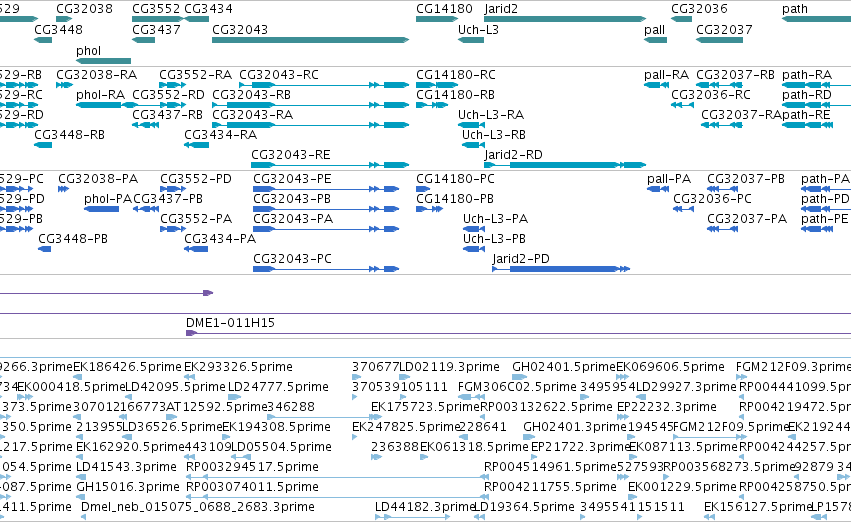Select EST label LD02119.3prime
851x522 pixels.
(449, 367)
